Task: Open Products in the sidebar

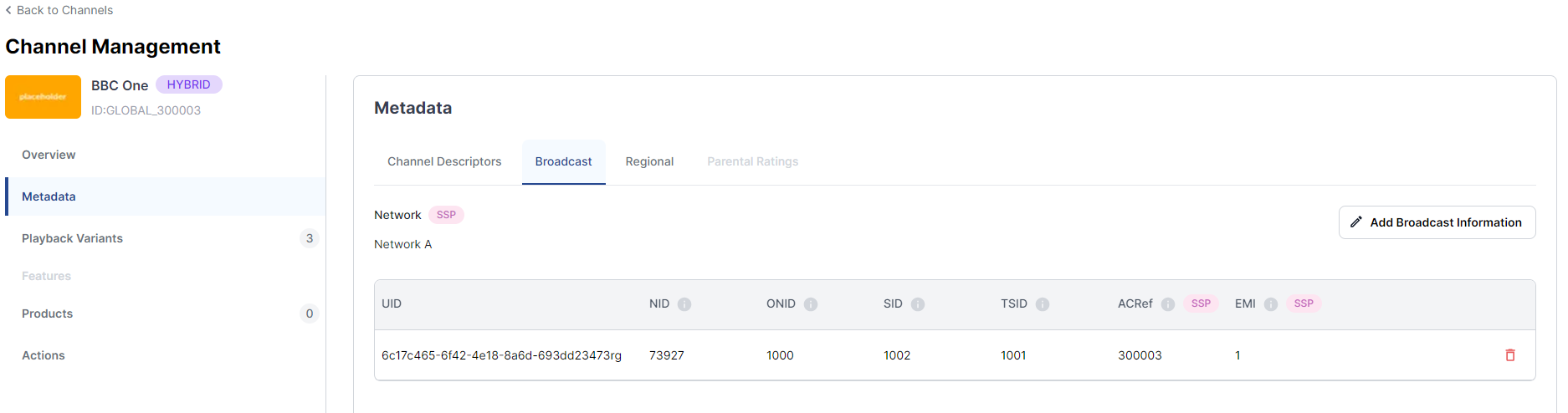Action: [x=48, y=314]
